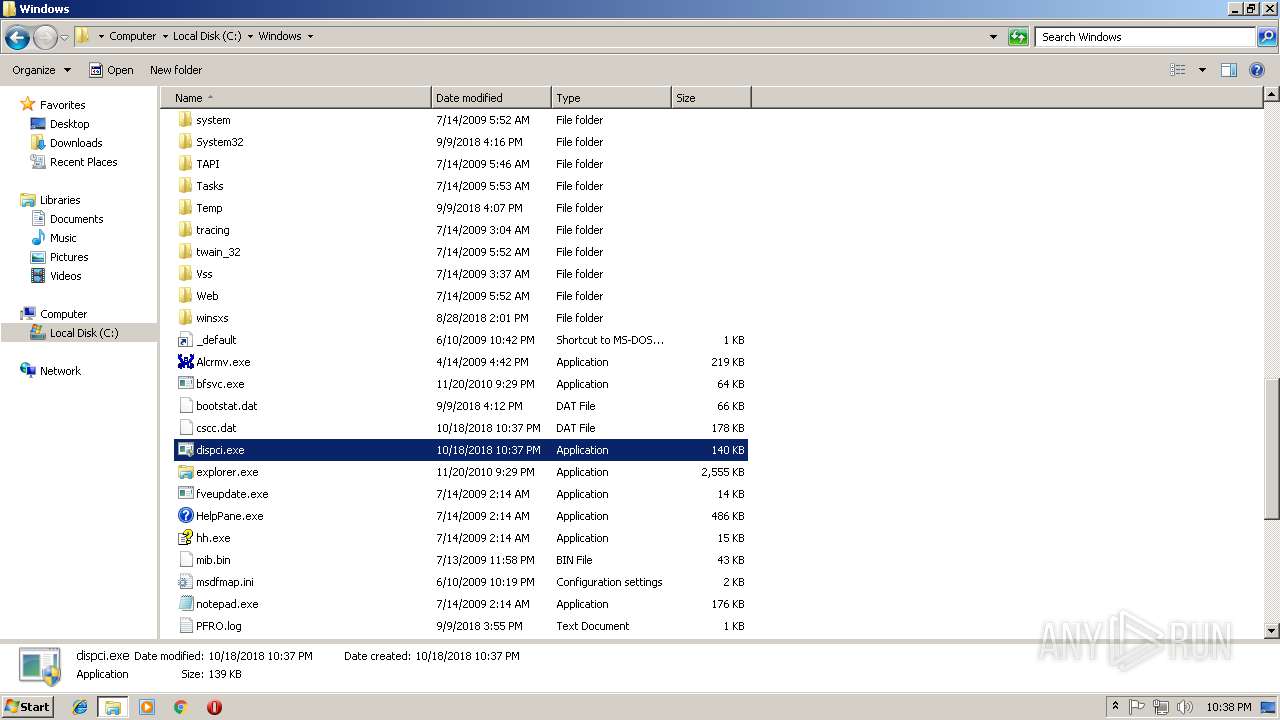Viewport: 1280px width, 720px height.
Task: Select the bfsvc.exe icon
Action: point(185,384)
